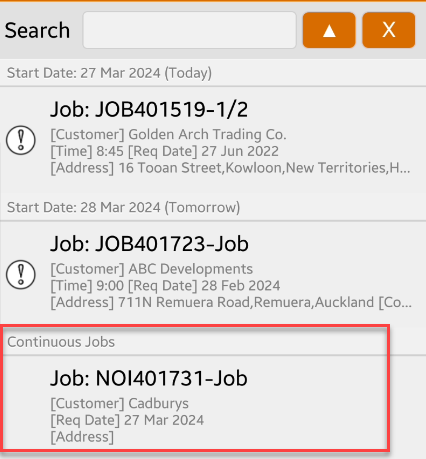The height and width of the screenshot is (459, 426).
Task: Click the orange up-arrow triangle button
Action: 329,30
